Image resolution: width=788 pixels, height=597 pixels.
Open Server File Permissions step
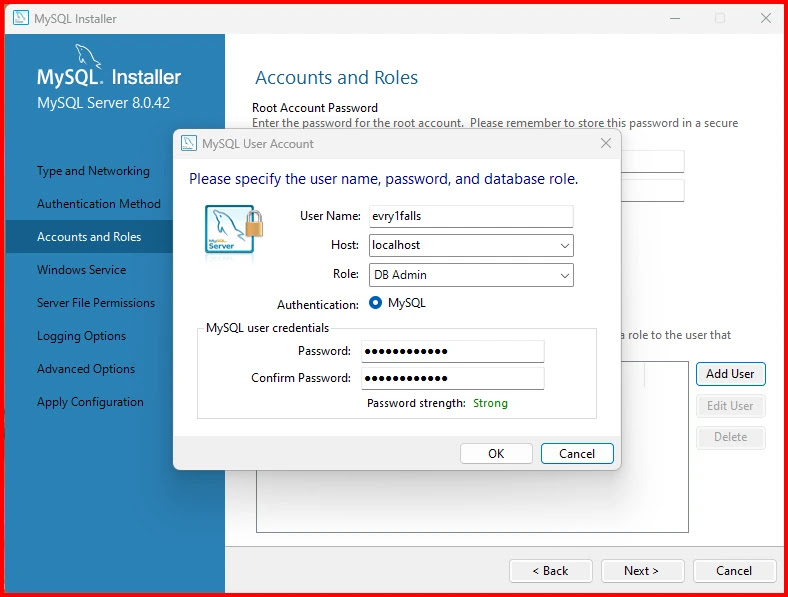(x=95, y=303)
